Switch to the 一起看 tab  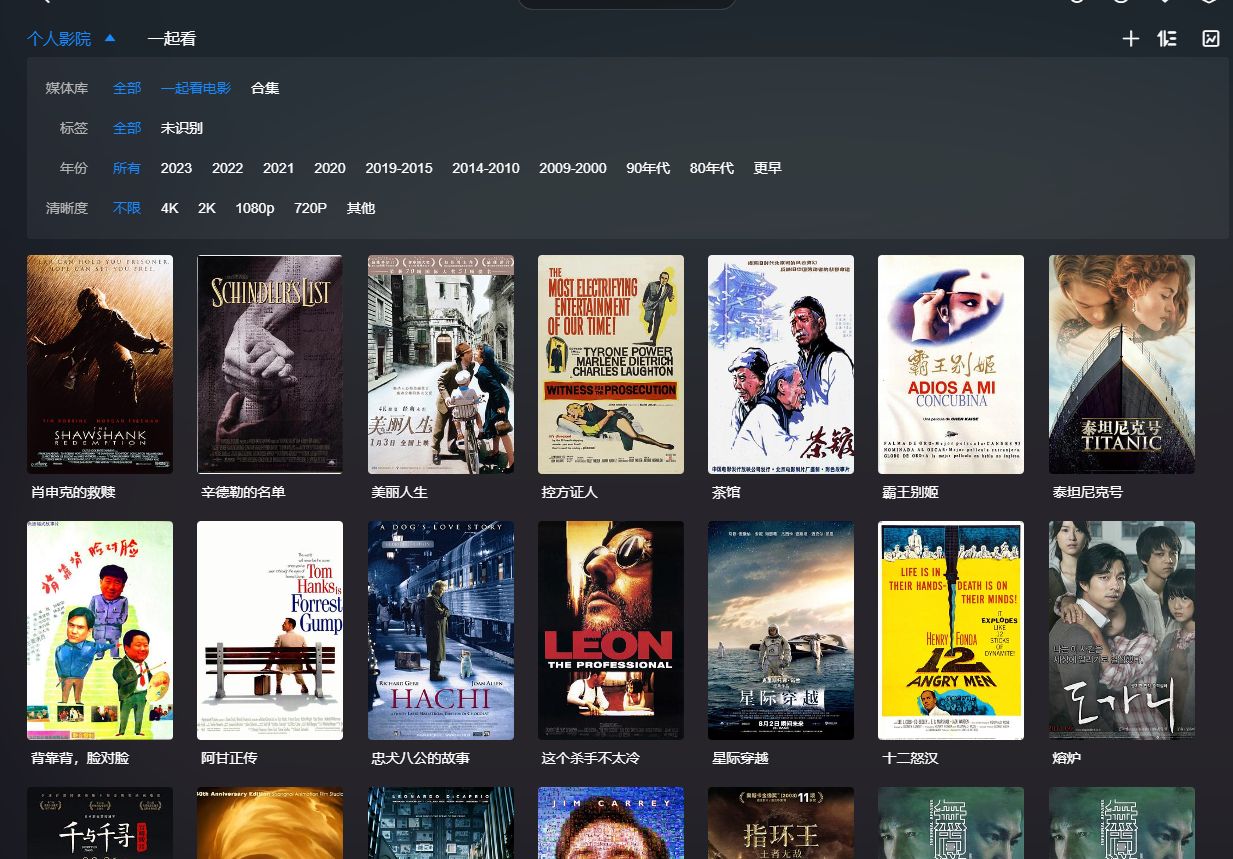tap(172, 39)
